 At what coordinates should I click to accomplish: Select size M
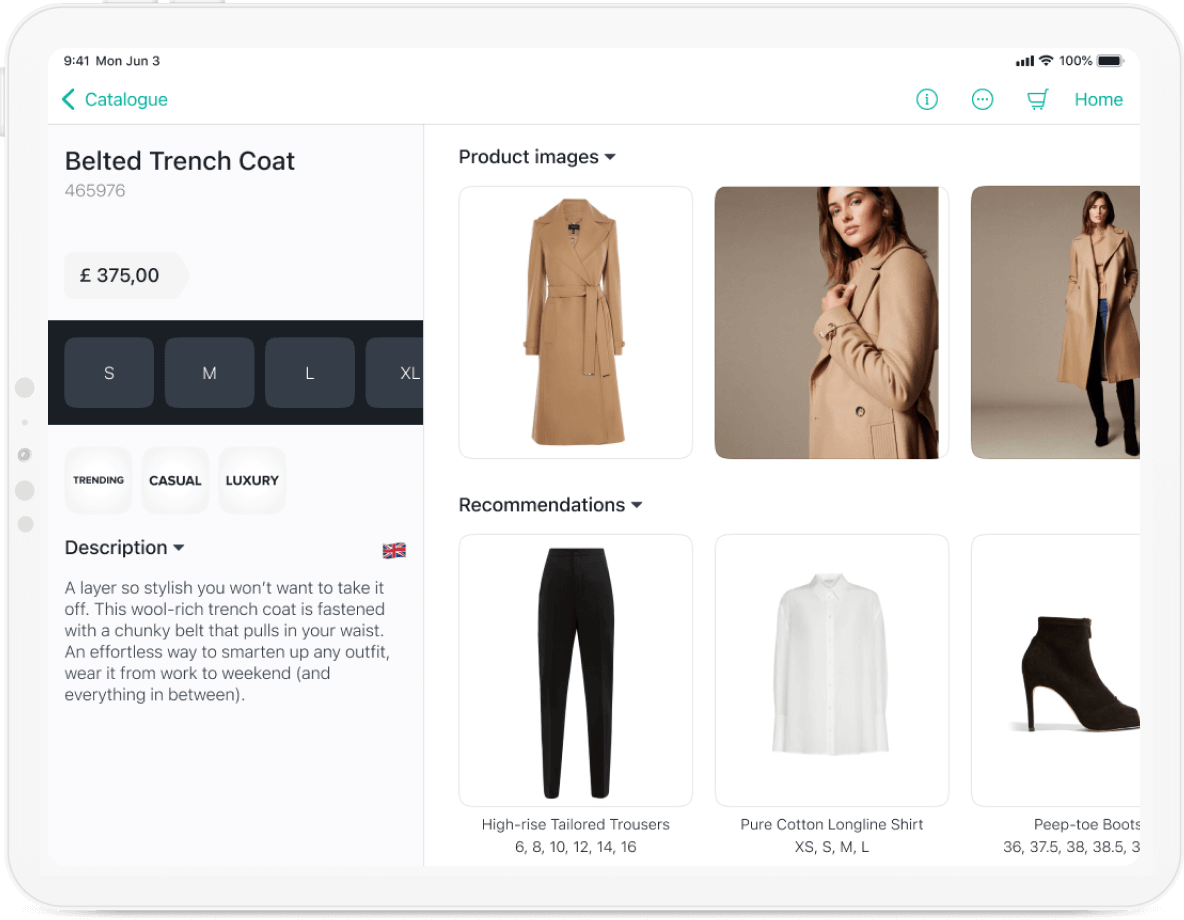209,373
